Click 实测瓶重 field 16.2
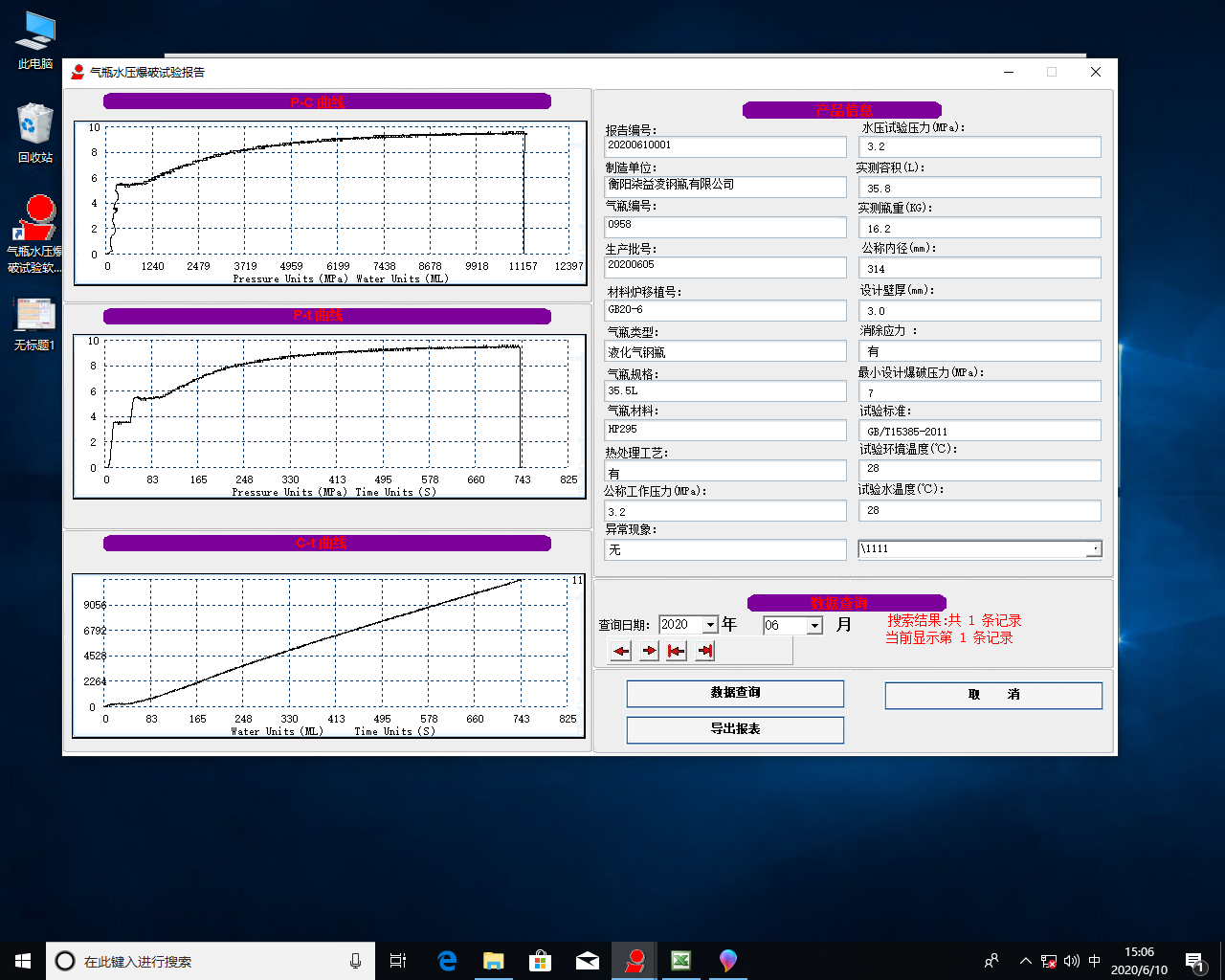This screenshot has height=980, width=1225. (x=980, y=228)
